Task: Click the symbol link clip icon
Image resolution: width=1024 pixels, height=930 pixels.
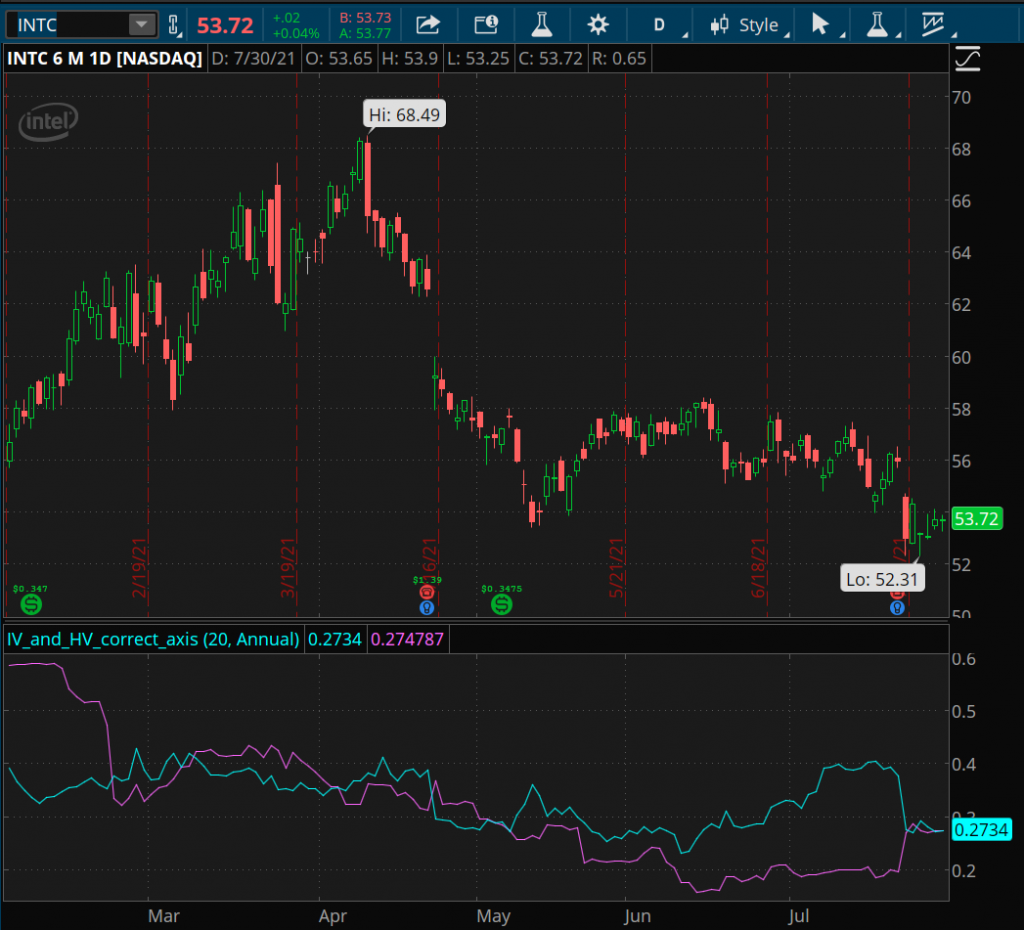Action: click(173, 25)
